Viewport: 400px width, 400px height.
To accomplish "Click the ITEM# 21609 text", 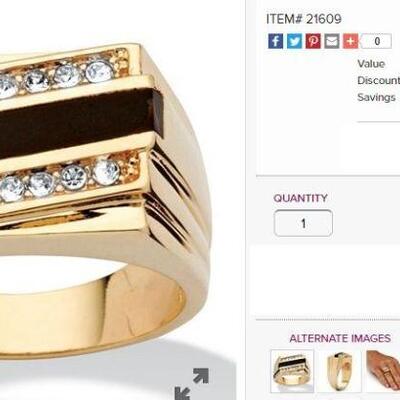I will (x=304, y=19).
